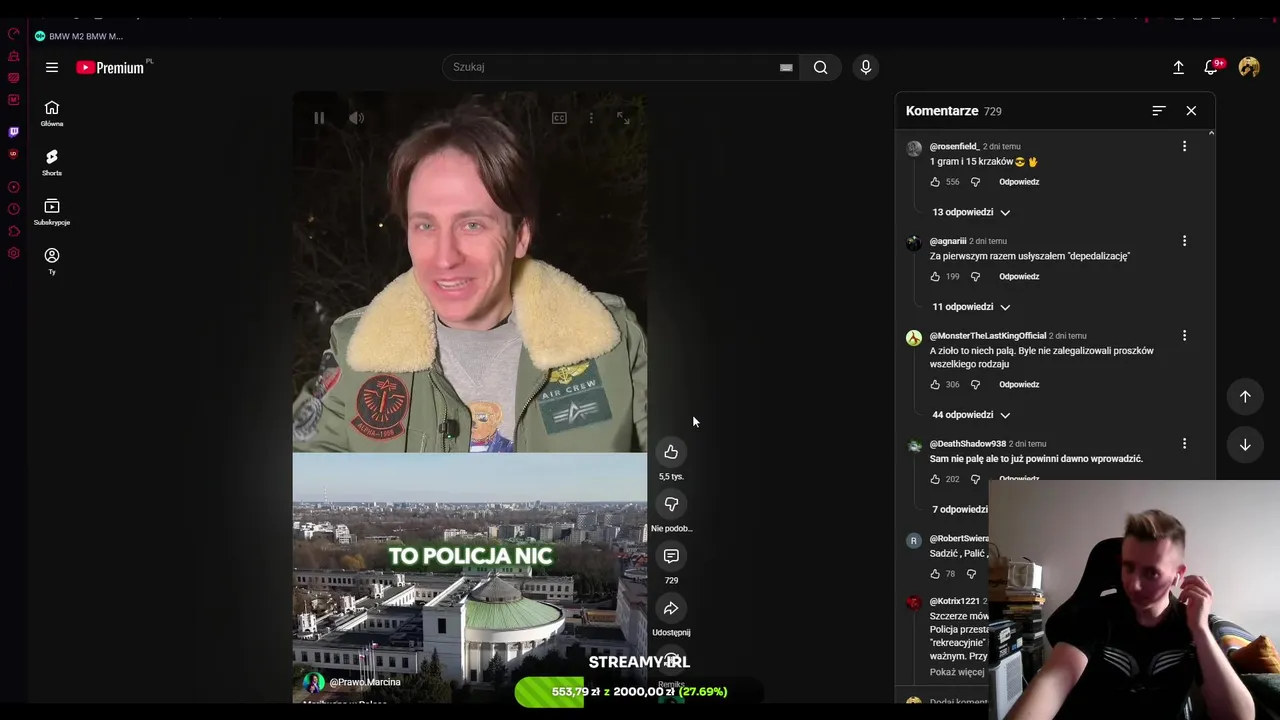Like @MonsterTheLastKingOfficial comment
The height and width of the screenshot is (720, 1280).
(935, 384)
